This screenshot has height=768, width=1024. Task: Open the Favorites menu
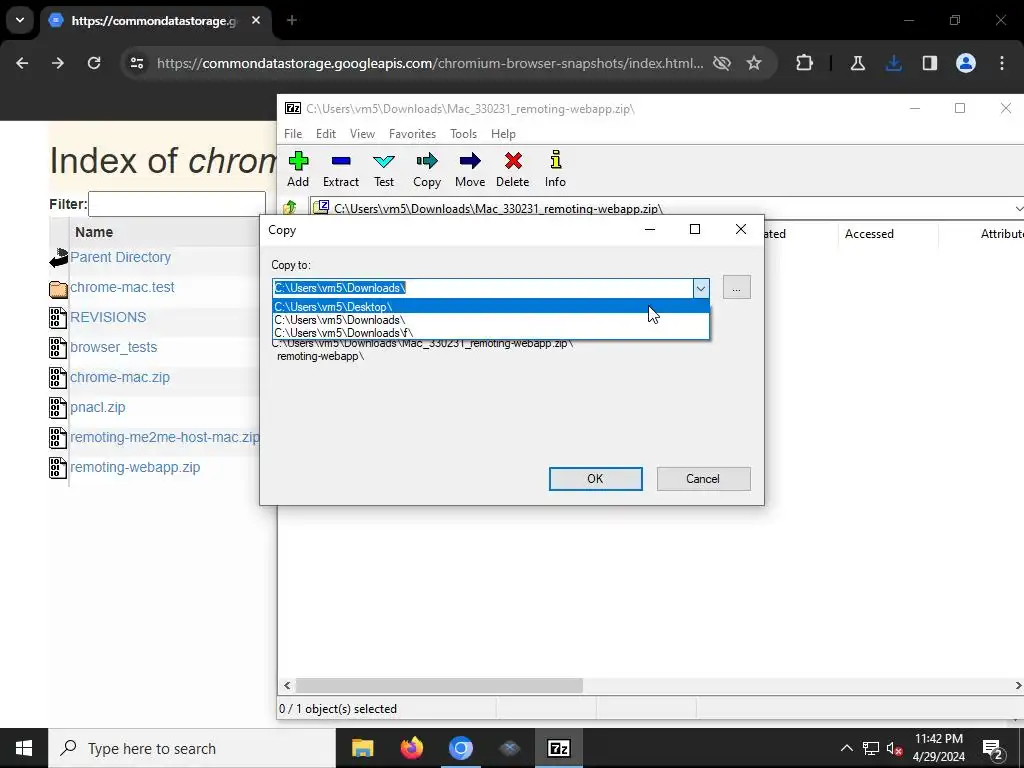(x=412, y=134)
